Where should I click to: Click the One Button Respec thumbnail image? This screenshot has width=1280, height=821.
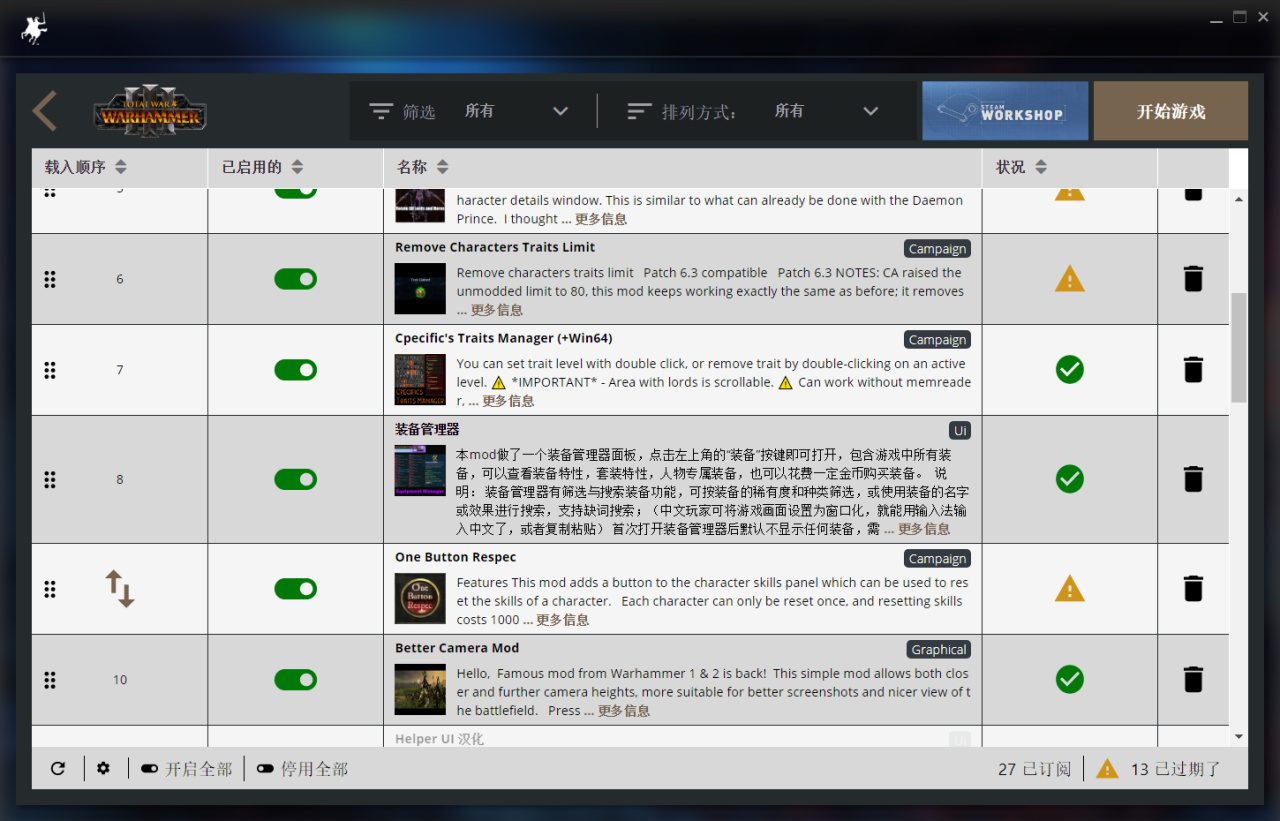[420, 598]
